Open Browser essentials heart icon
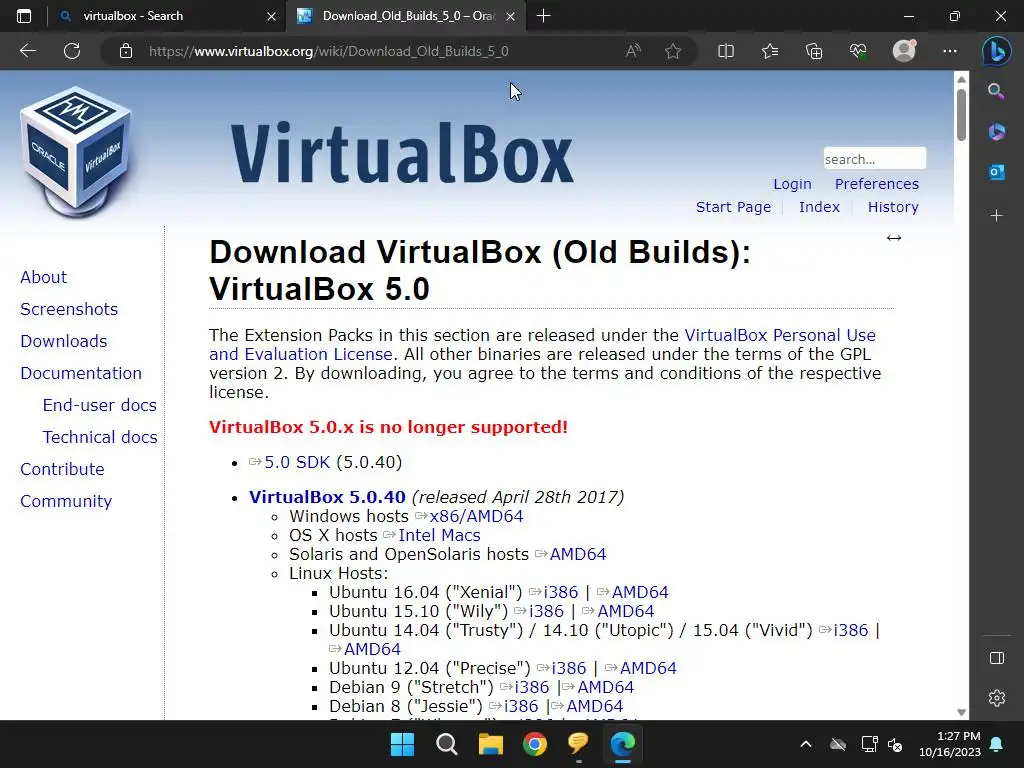Viewport: 1024px width, 768px height. 858,51
